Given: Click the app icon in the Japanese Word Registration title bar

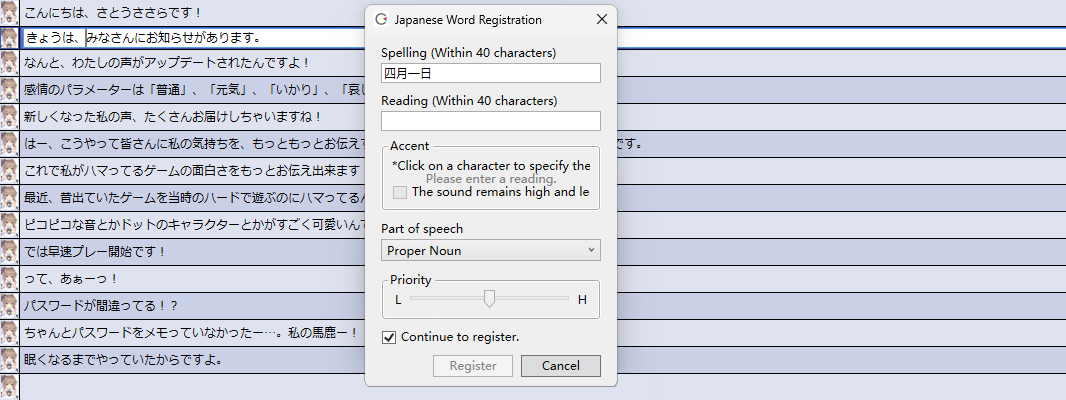Looking at the screenshot, I should click(x=381, y=19).
